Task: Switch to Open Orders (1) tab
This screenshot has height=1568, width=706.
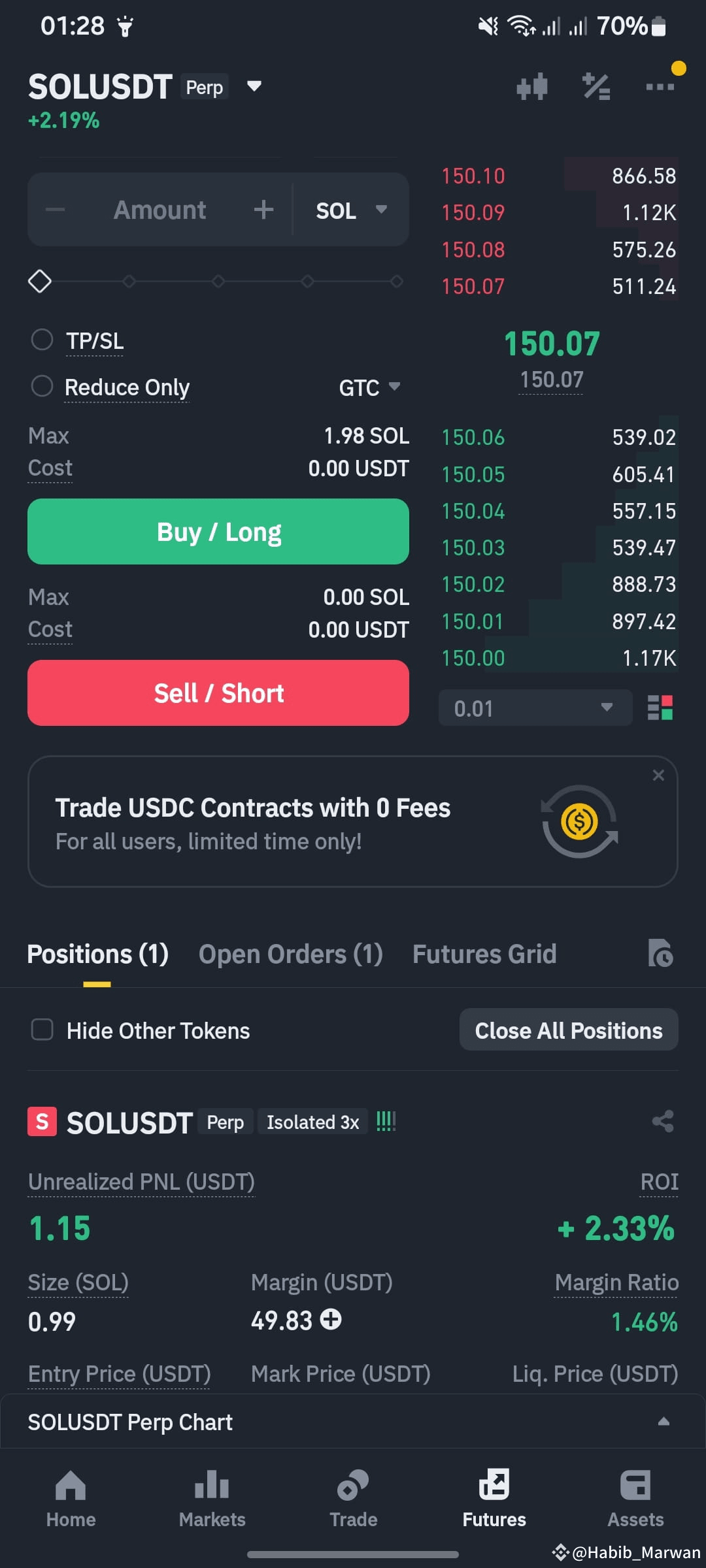Action: pos(291,954)
